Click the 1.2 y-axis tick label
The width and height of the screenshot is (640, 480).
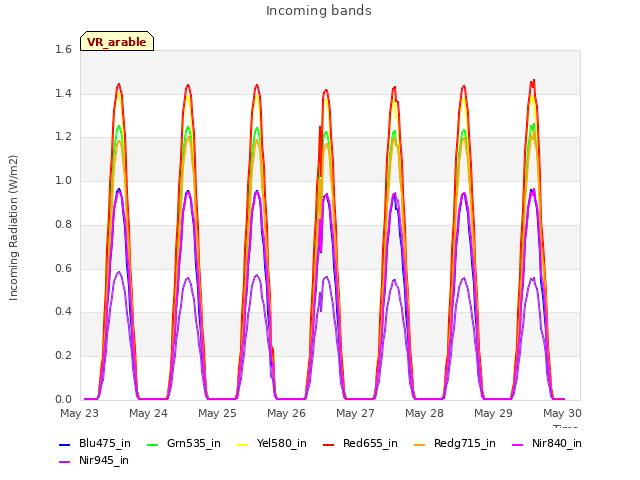point(63,137)
